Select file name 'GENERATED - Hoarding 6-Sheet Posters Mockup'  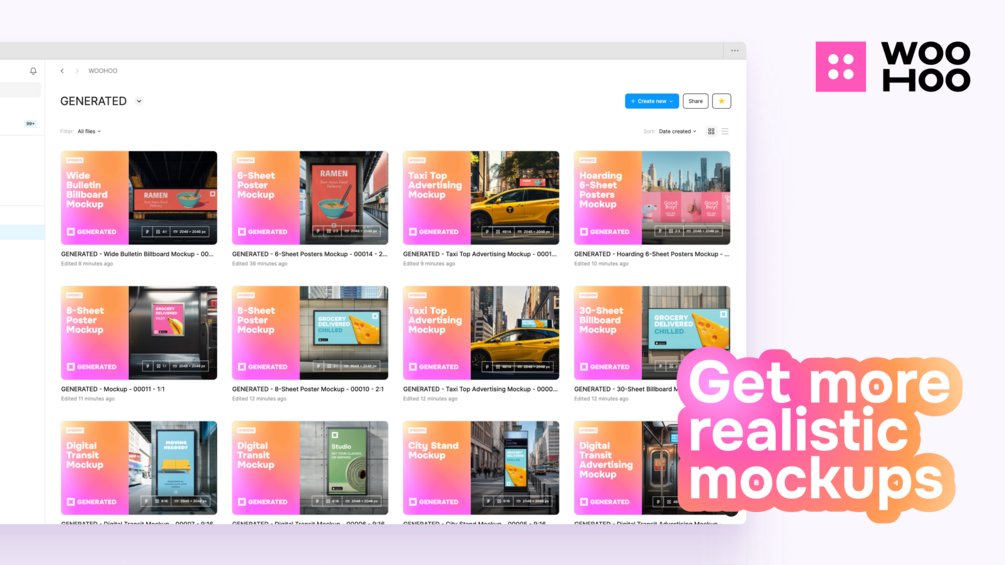(x=651, y=254)
